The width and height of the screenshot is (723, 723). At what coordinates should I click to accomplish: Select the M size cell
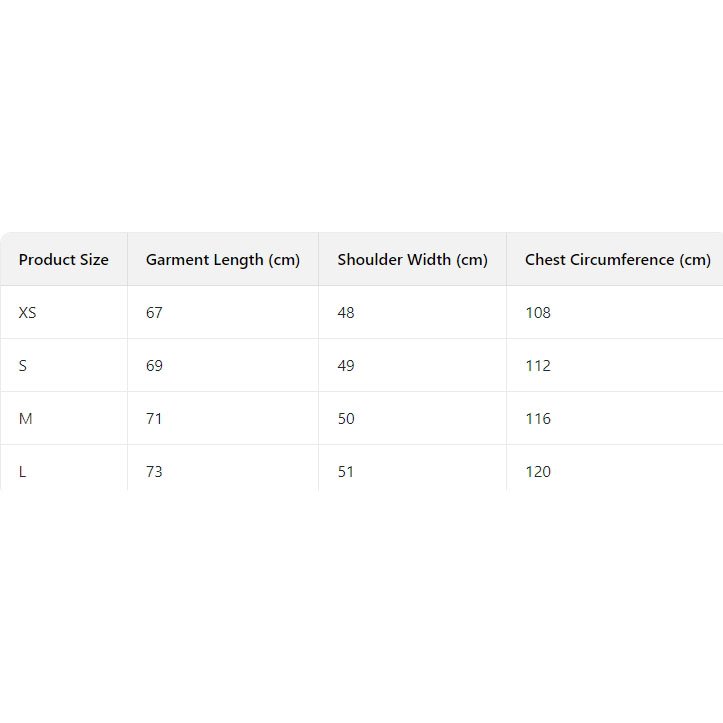[26, 419]
